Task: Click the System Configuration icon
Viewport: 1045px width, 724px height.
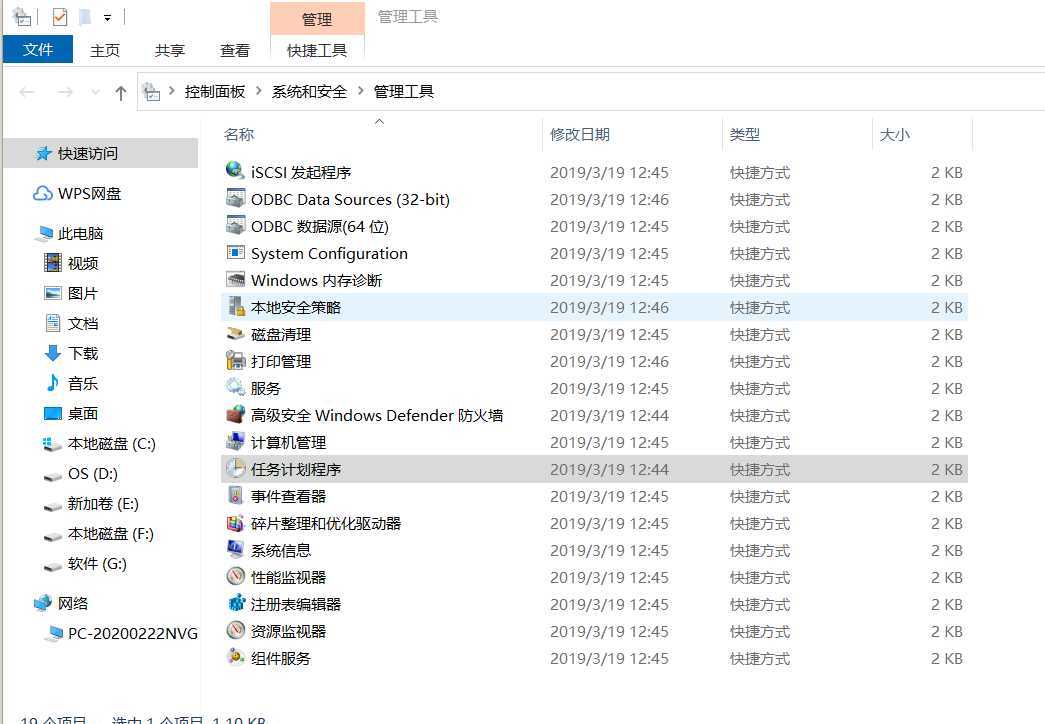Action: 235,252
